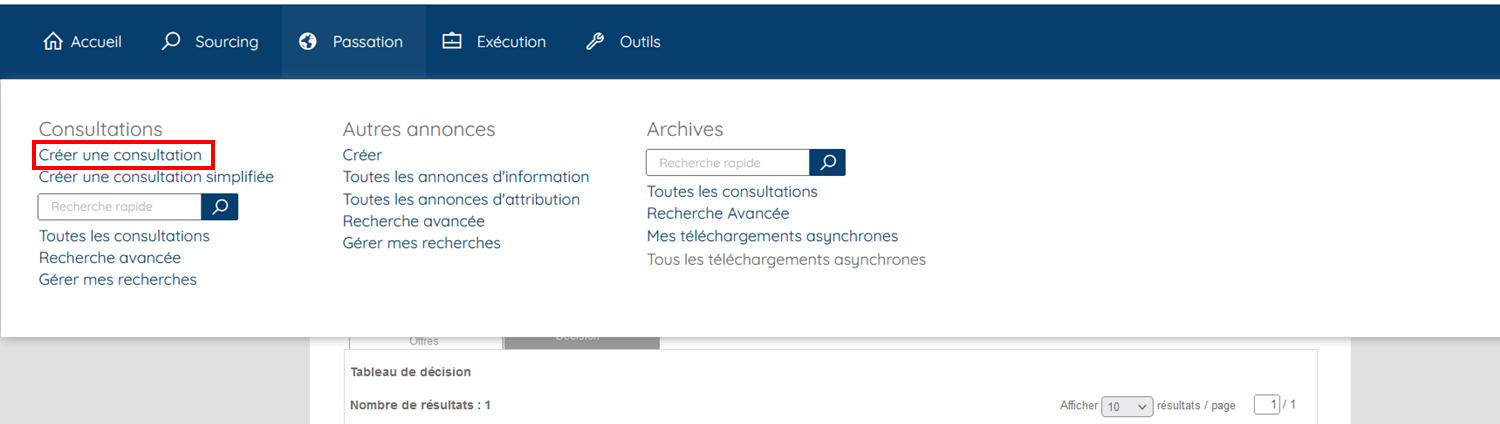Open Recherche Avancée under Archives
Screen dimensions: 1500x424
[x=718, y=214]
